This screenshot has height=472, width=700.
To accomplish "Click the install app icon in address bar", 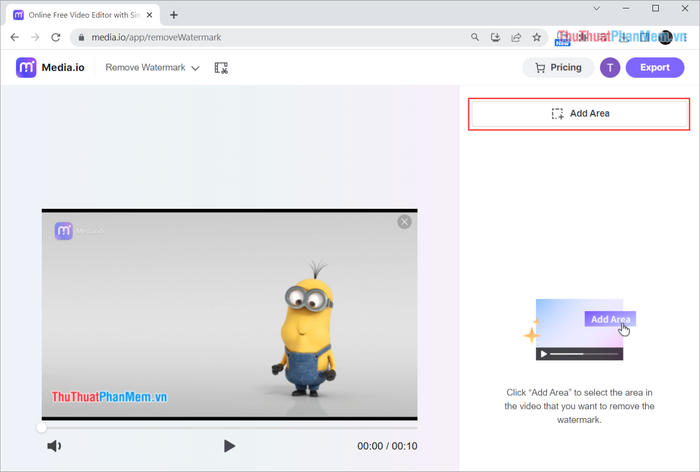I will click(495, 38).
